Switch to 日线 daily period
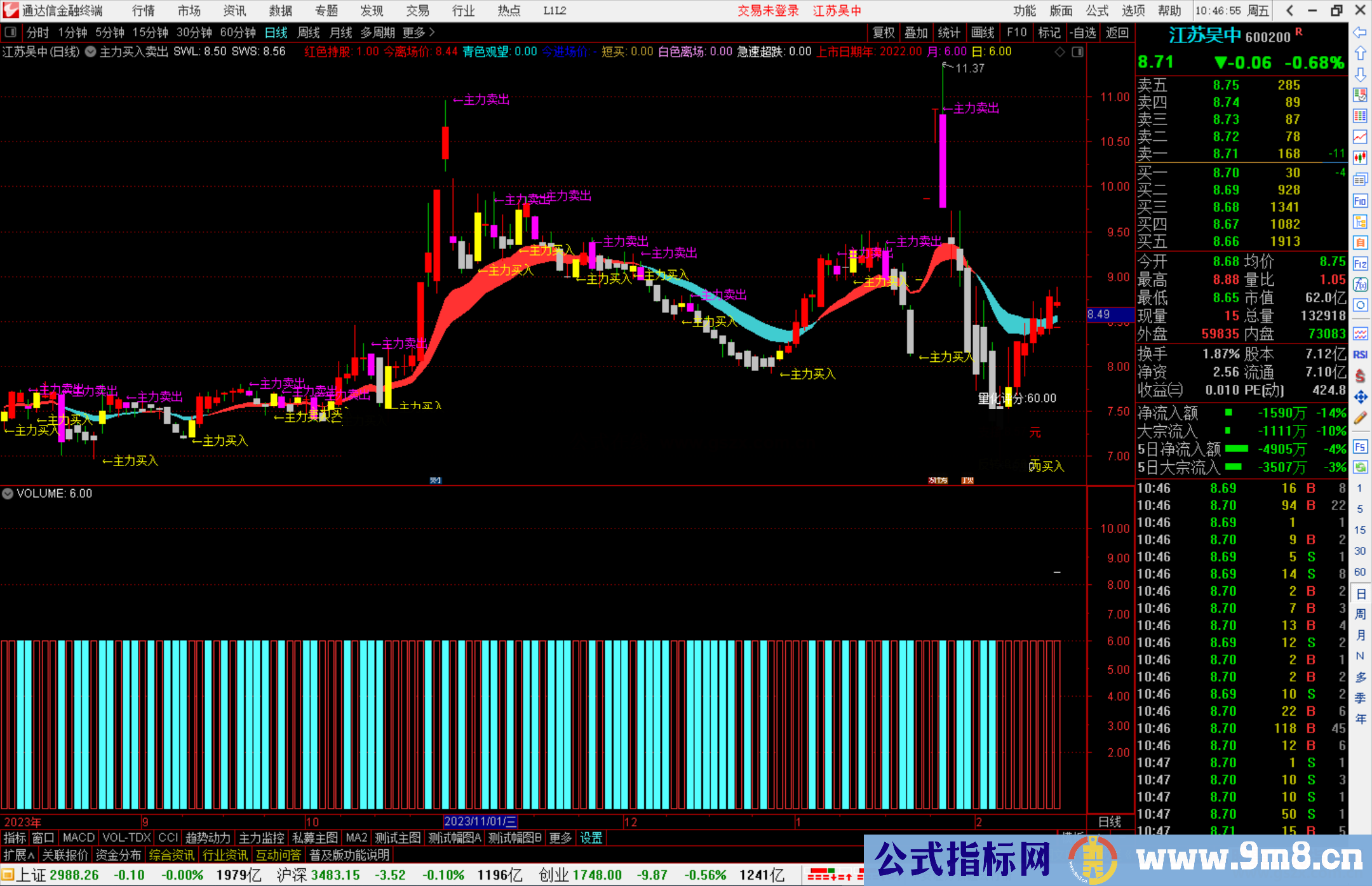 coord(276,32)
